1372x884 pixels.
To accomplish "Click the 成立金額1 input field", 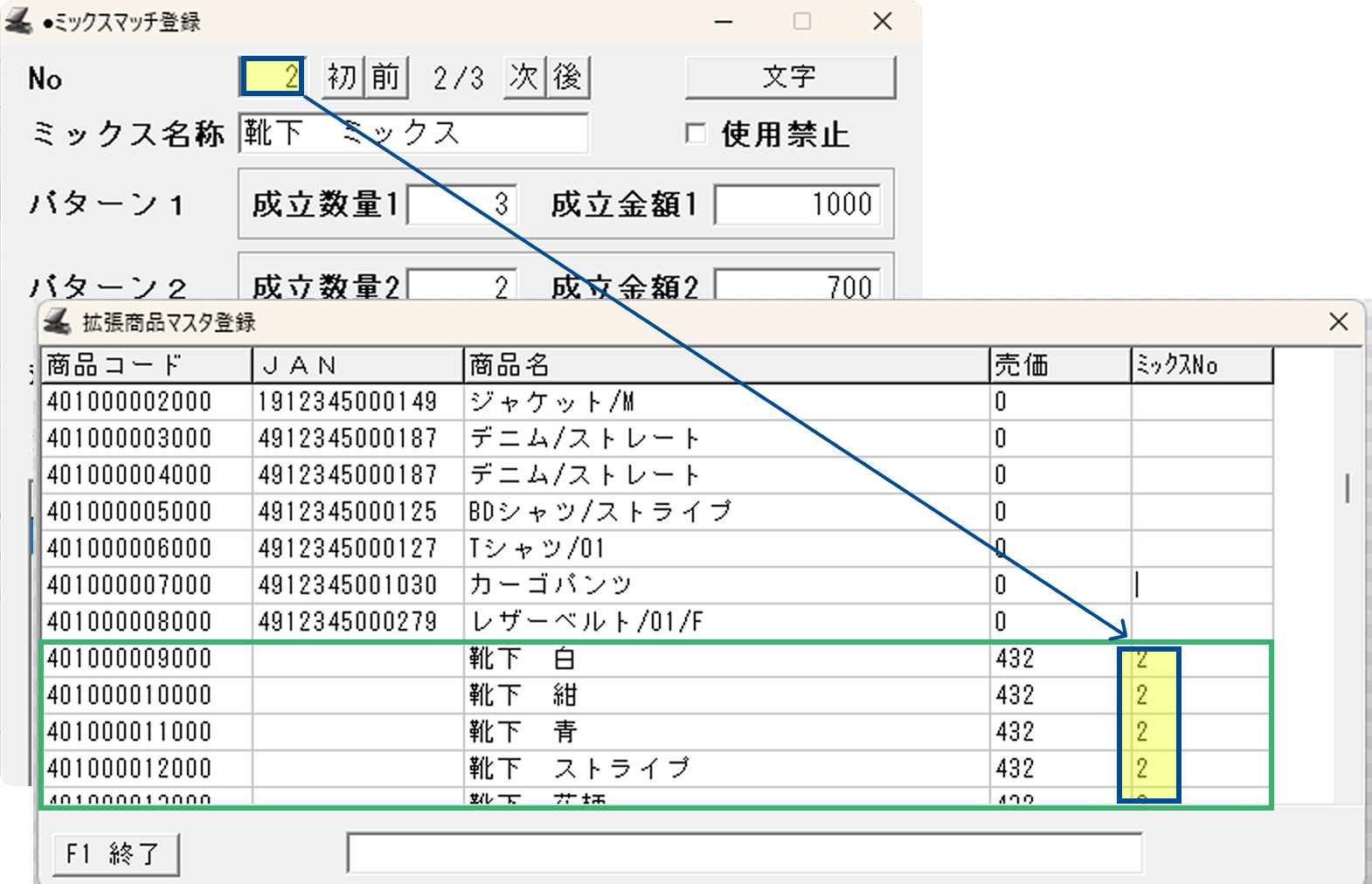I will click(797, 204).
